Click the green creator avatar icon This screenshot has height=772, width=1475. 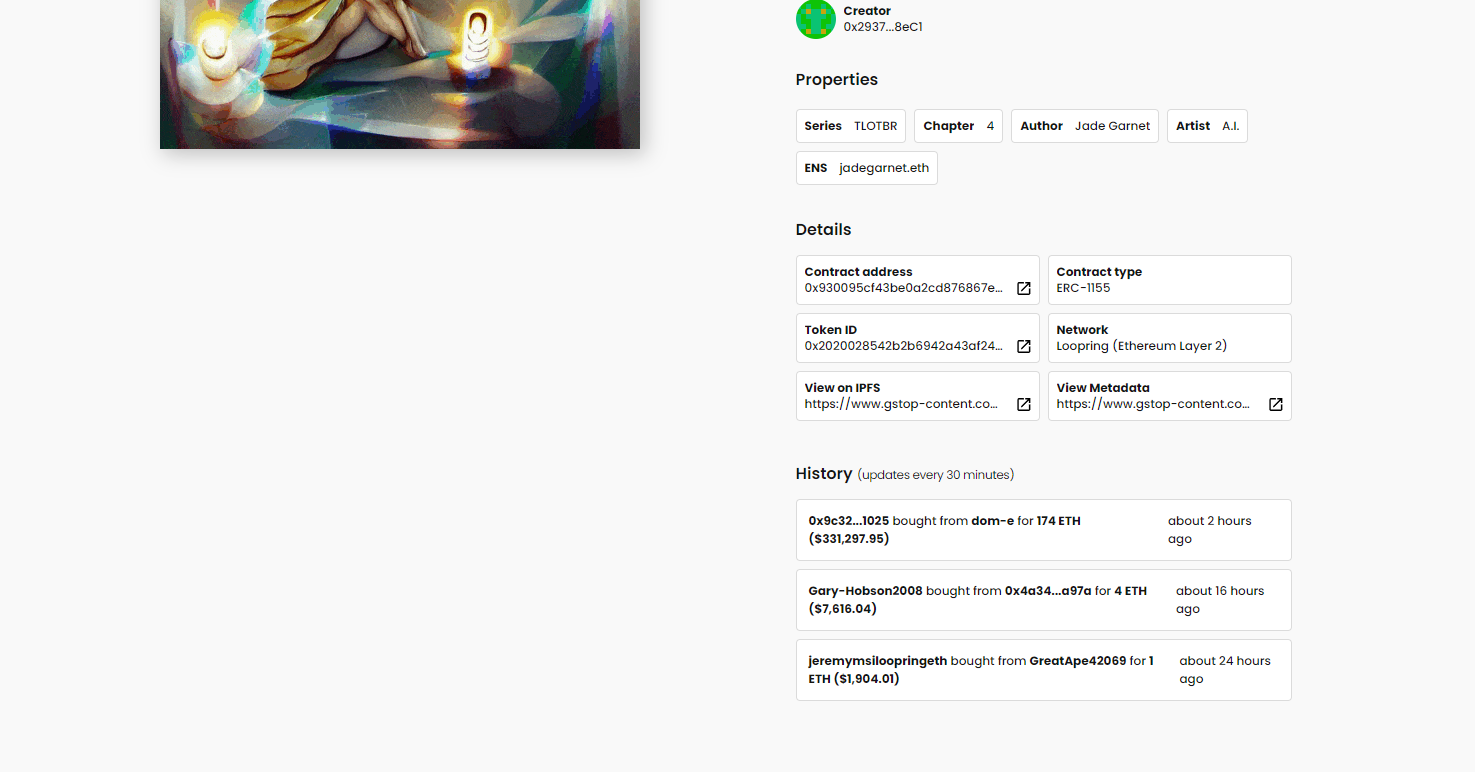815,19
